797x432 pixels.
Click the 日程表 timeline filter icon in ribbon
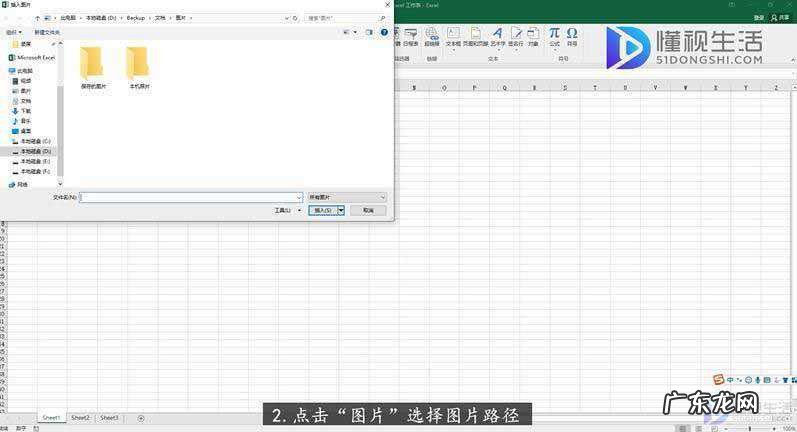point(411,37)
